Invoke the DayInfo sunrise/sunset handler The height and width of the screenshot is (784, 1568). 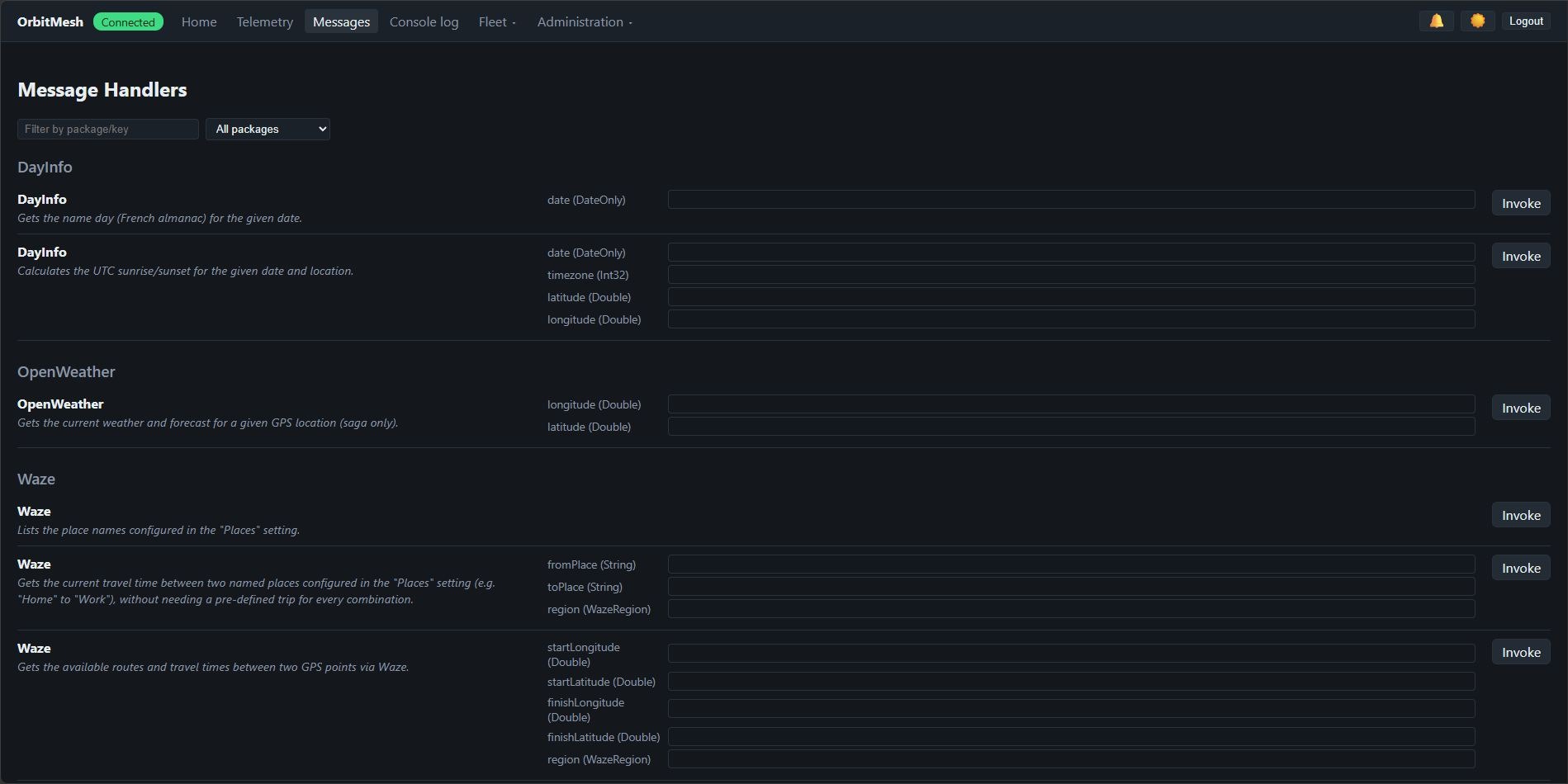(1521, 256)
